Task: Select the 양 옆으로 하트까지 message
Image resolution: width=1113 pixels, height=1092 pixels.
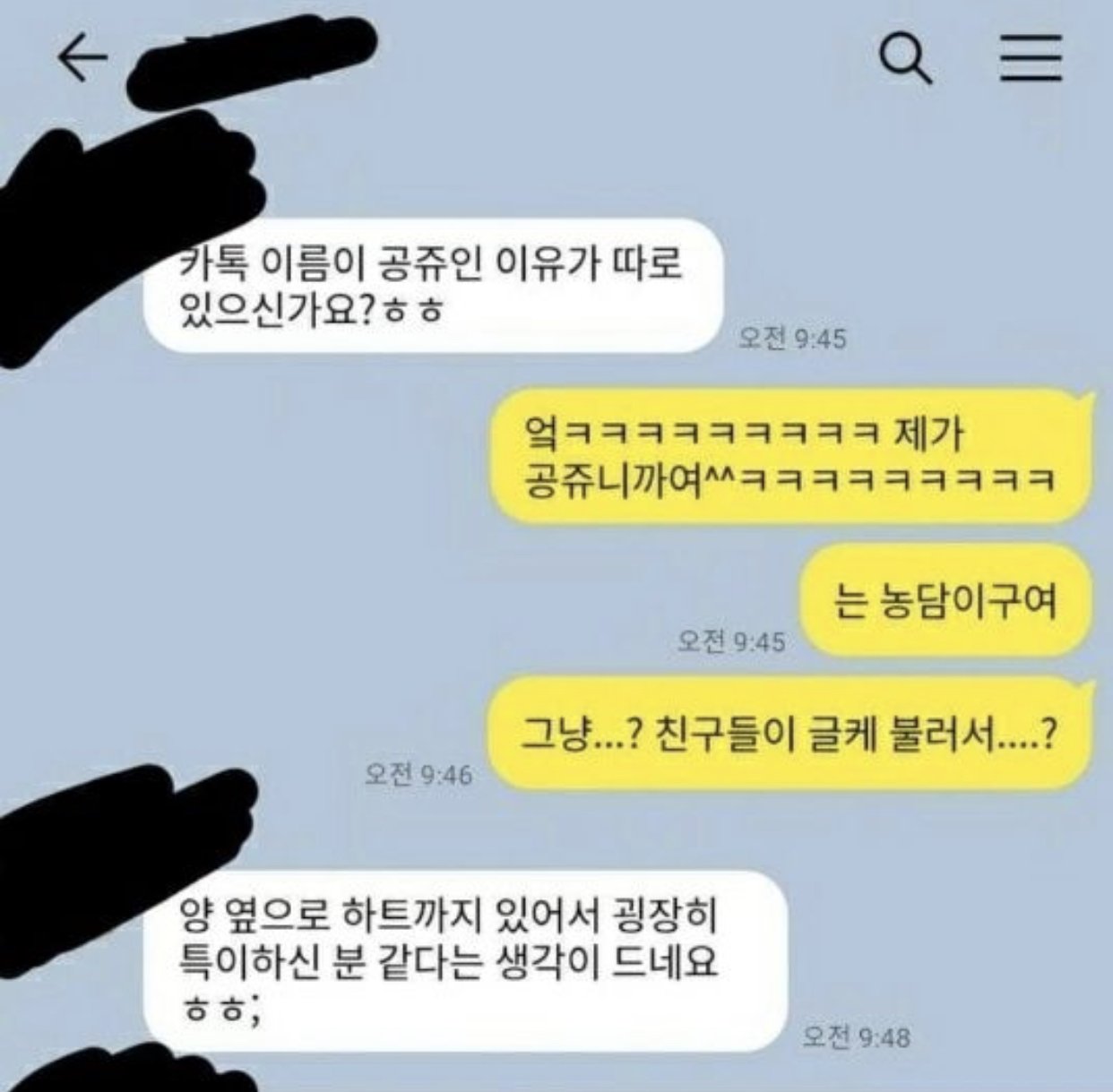Action: [x=466, y=961]
